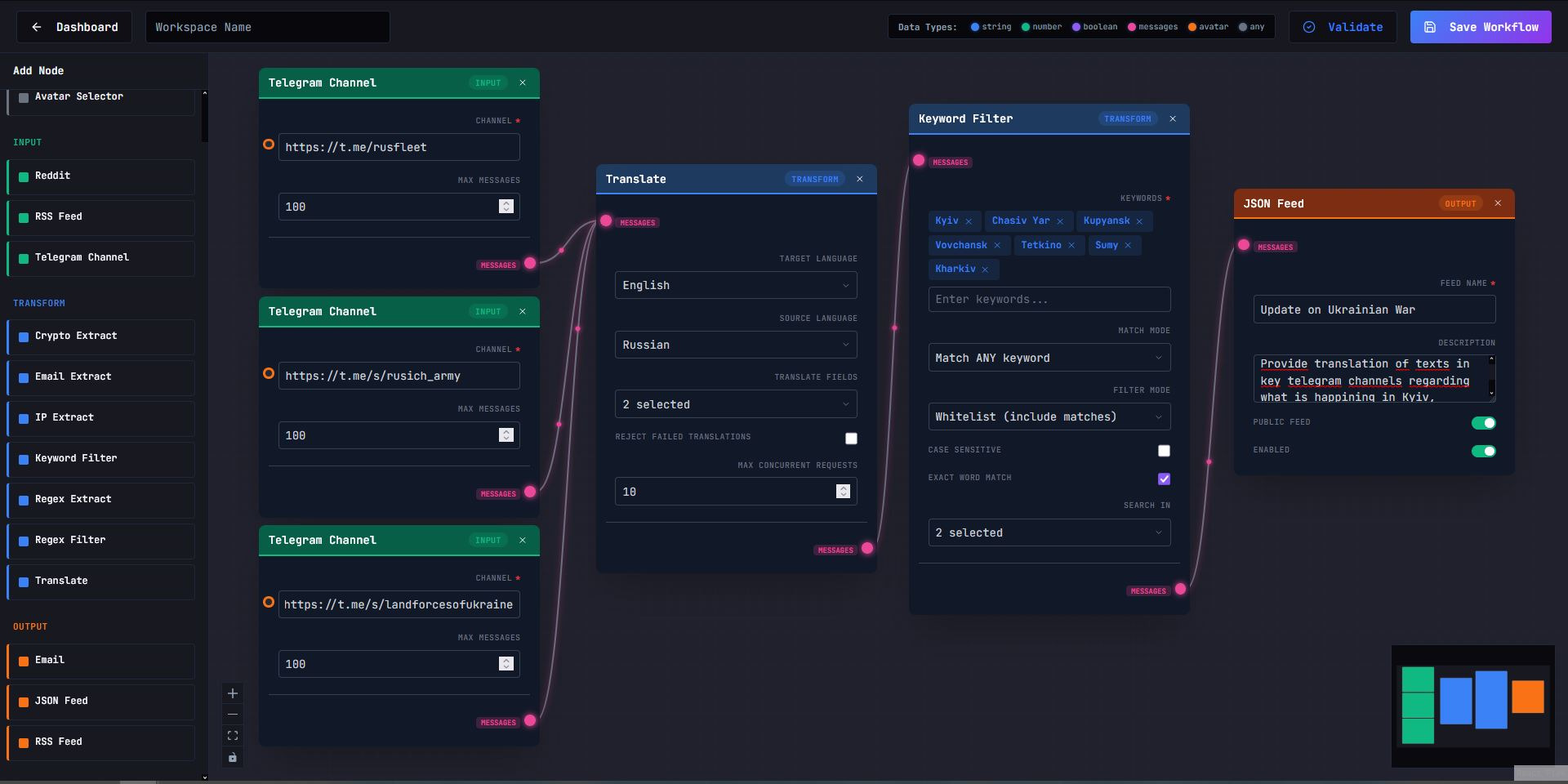This screenshot has height=784, width=1568.
Task: Open the Filter Mode whitelist dropdown
Action: coord(1049,416)
